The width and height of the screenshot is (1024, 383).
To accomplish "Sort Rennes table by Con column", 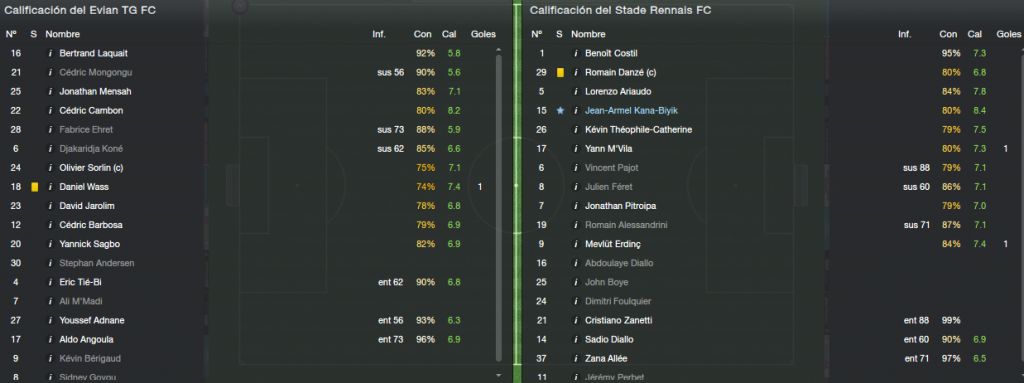I will (x=948, y=34).
